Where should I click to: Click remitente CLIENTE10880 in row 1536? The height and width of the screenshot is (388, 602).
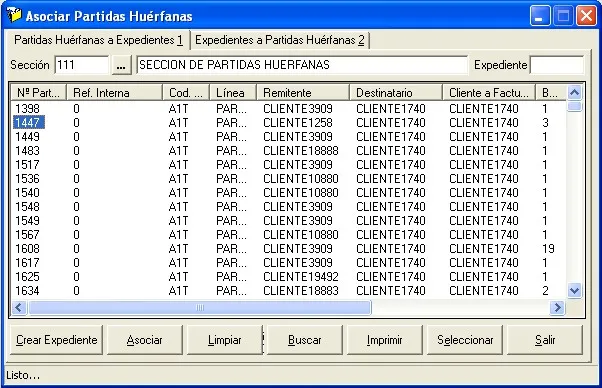pyautogui.click(x=301, y=179)
